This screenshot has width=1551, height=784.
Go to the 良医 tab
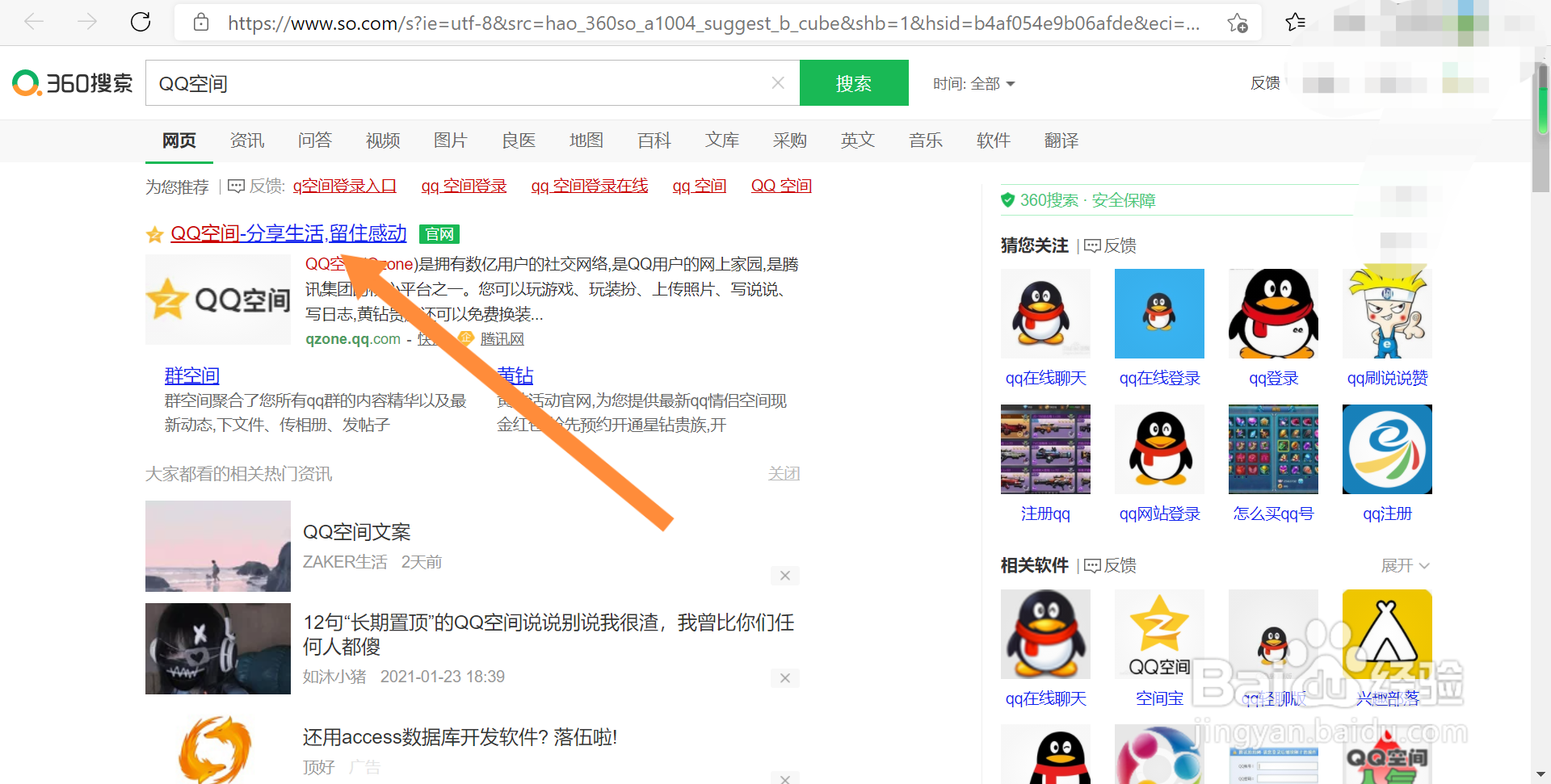point(519,140)
